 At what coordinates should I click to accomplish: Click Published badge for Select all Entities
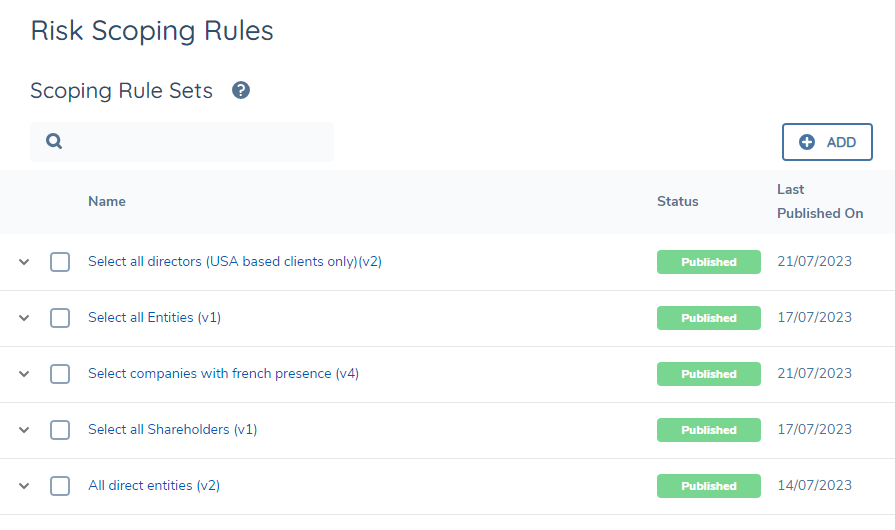pyautogui.click(x=708, y=318)
